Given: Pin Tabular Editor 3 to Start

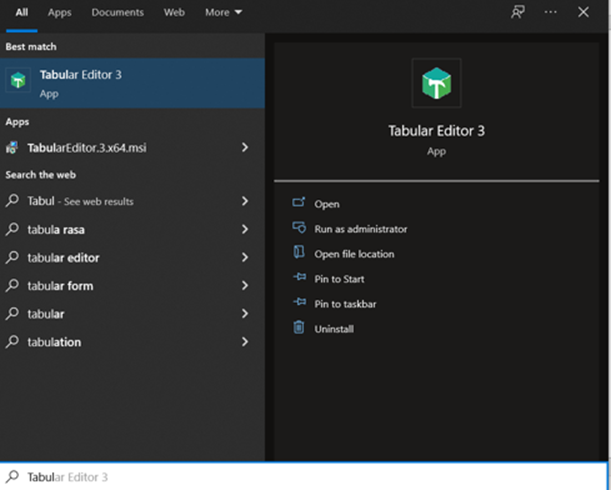Looking at the screenshot, I should (339, 279).
